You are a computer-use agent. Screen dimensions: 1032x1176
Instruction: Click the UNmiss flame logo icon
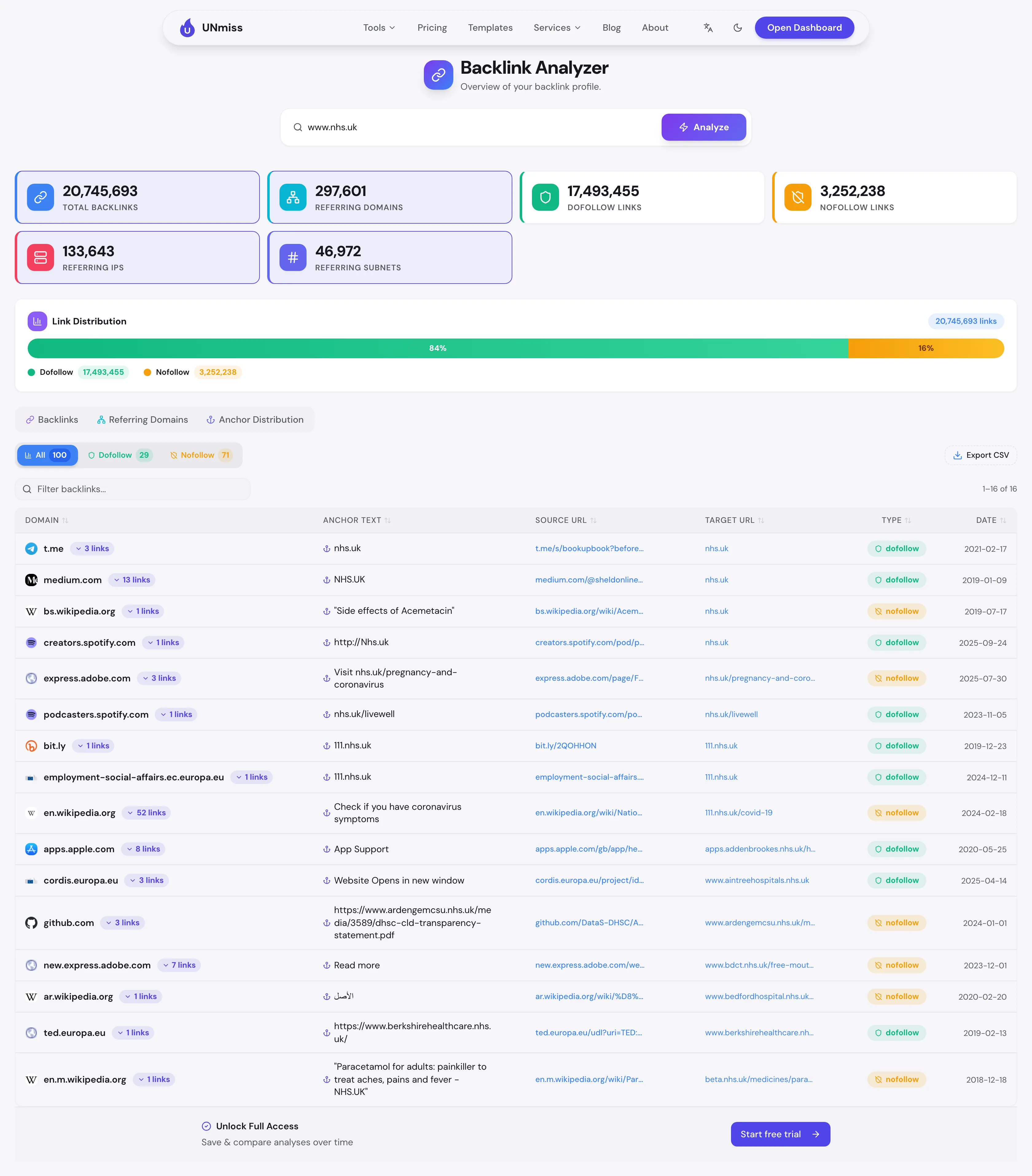tap(188, 28)
